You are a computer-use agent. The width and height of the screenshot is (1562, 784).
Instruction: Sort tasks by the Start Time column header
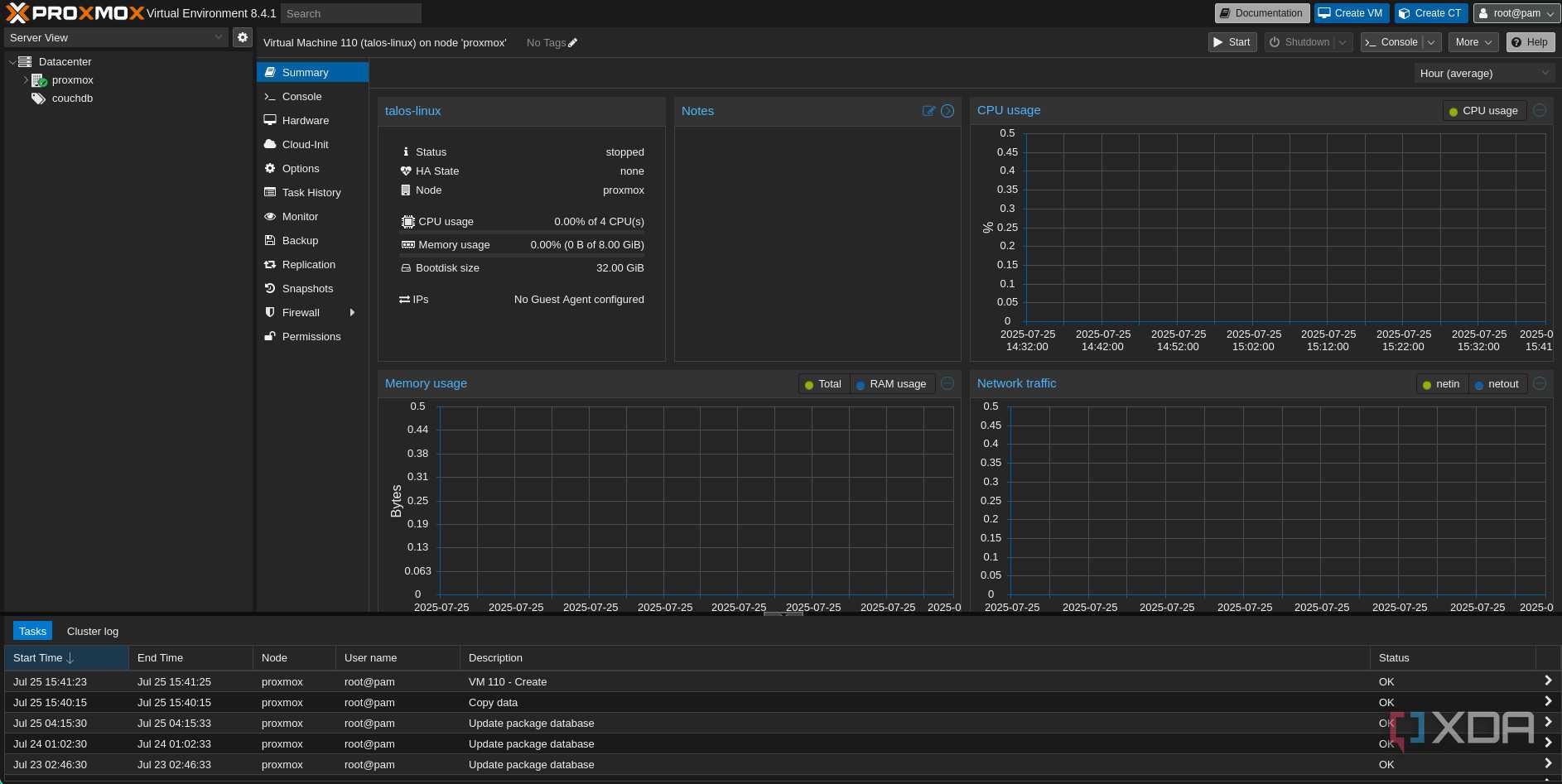click(67, 658)
